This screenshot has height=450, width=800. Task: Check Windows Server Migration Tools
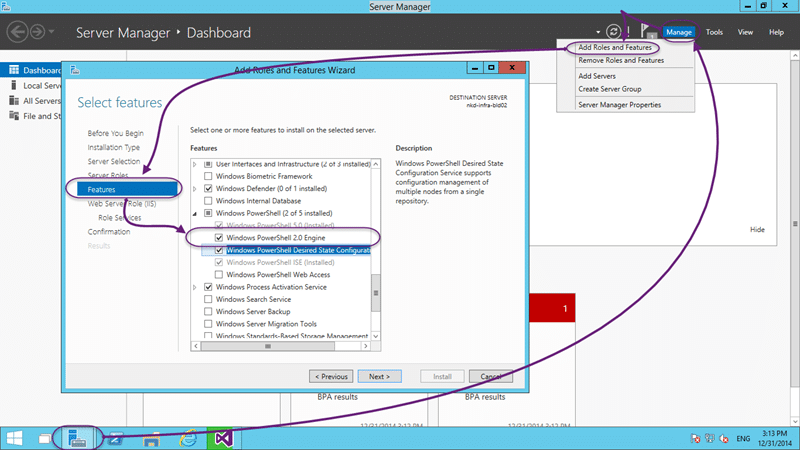208,323
